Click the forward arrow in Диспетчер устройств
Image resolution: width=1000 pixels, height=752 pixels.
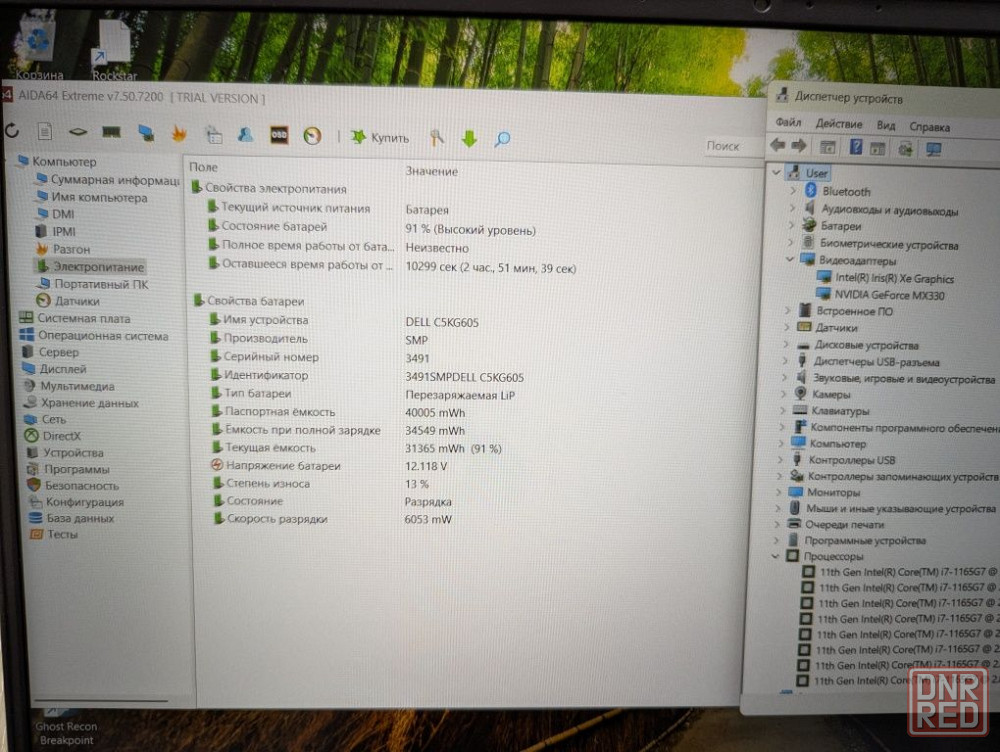pos(798,145)
